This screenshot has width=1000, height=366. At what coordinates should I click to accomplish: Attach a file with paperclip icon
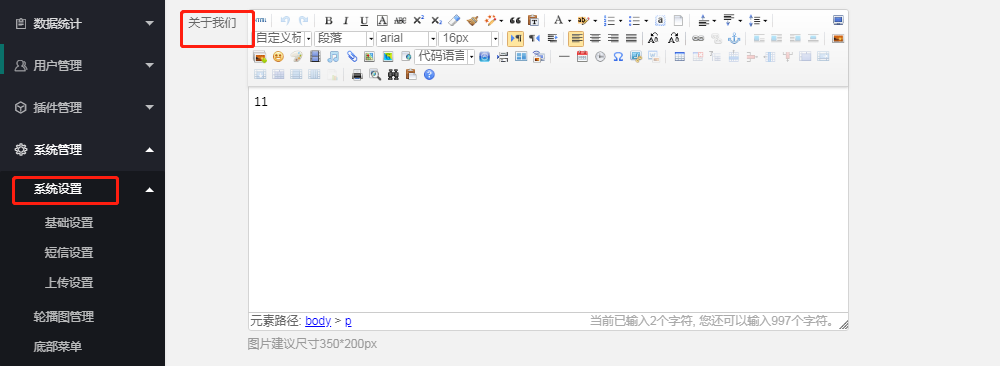352,57
